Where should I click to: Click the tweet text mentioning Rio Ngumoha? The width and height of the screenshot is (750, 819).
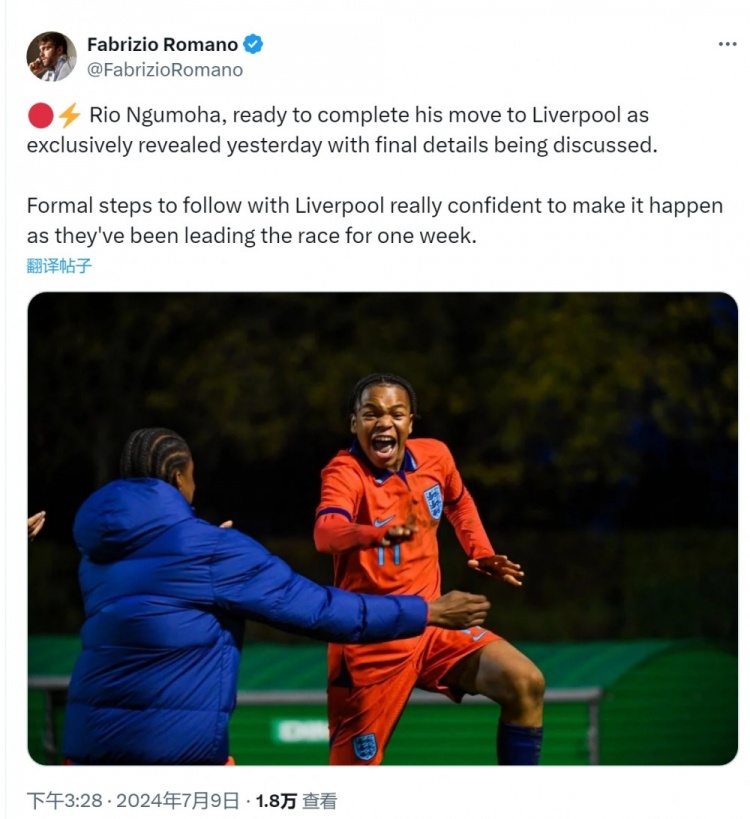click(x=342, y=130)
